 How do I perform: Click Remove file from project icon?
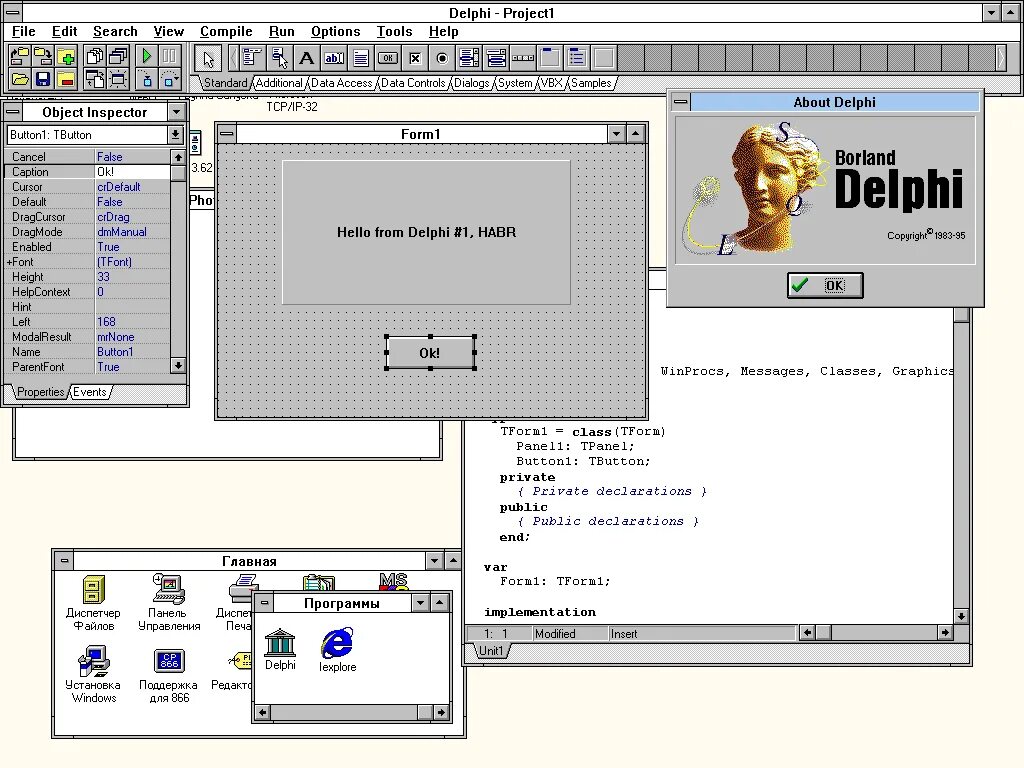66,80
